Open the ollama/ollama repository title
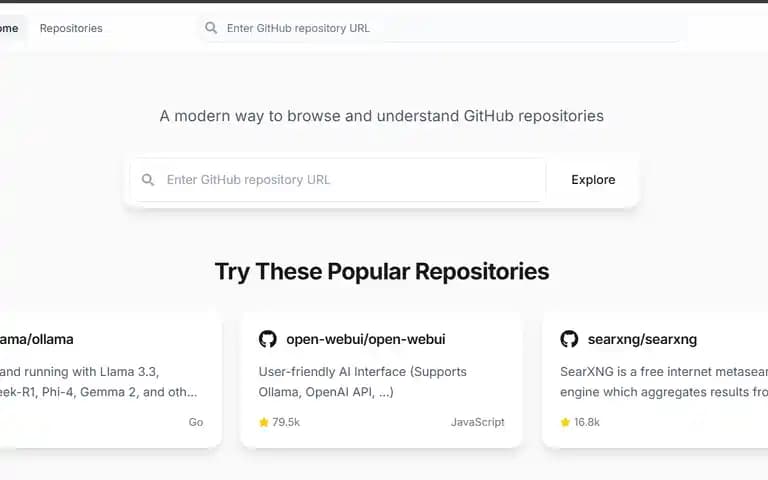 tap(37, 339)
